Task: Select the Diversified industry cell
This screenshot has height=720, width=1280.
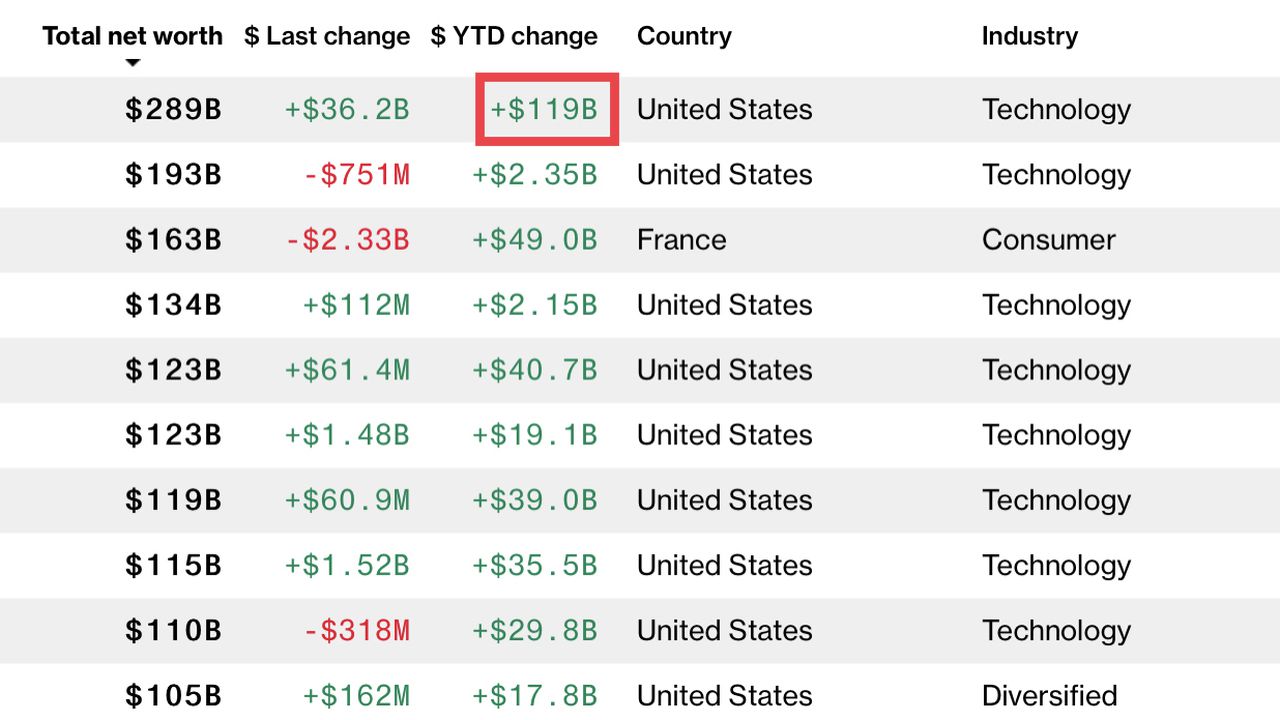Action: 1050,695
